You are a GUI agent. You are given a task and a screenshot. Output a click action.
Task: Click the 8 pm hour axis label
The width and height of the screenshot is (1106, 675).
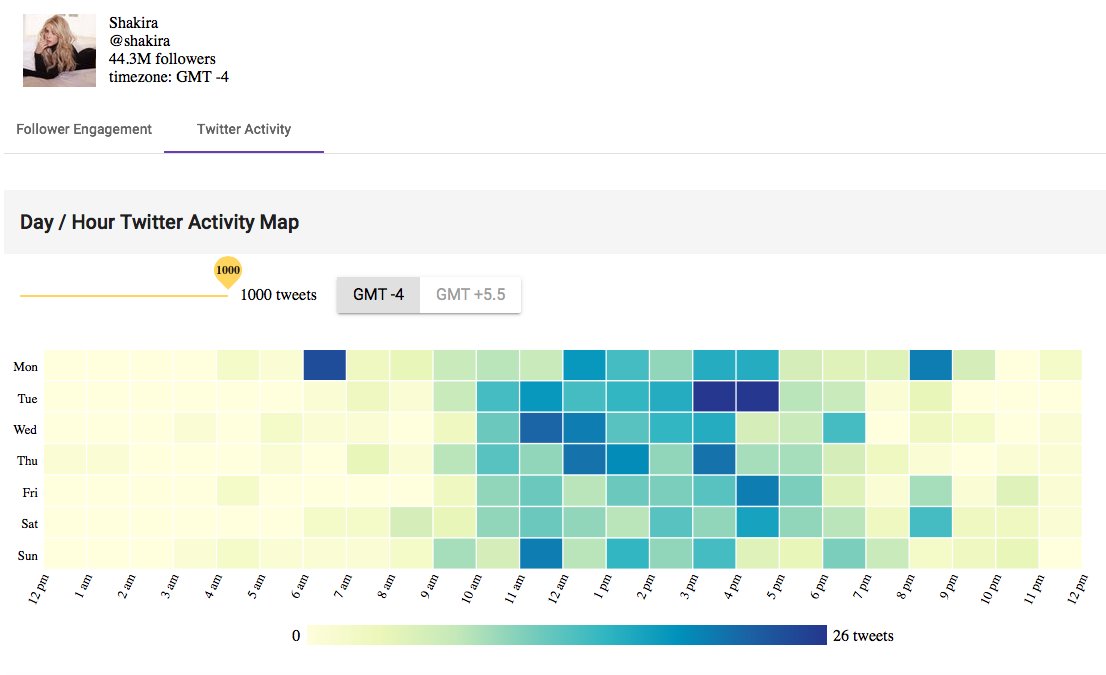905,587
